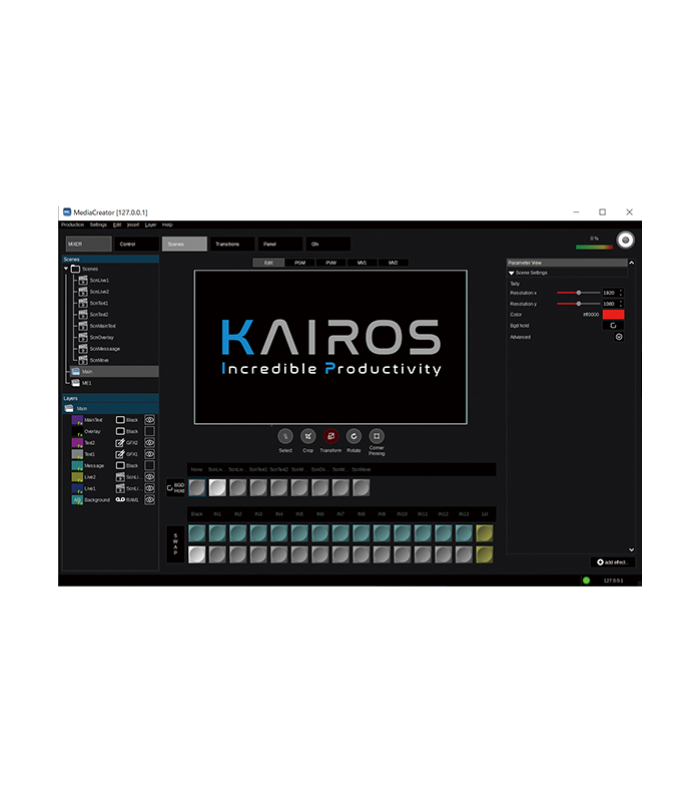Image resolution: width=700 pixels, height=800 pixels.
Task: Choose the Rotate tool icon
Action: coord(354,436)
